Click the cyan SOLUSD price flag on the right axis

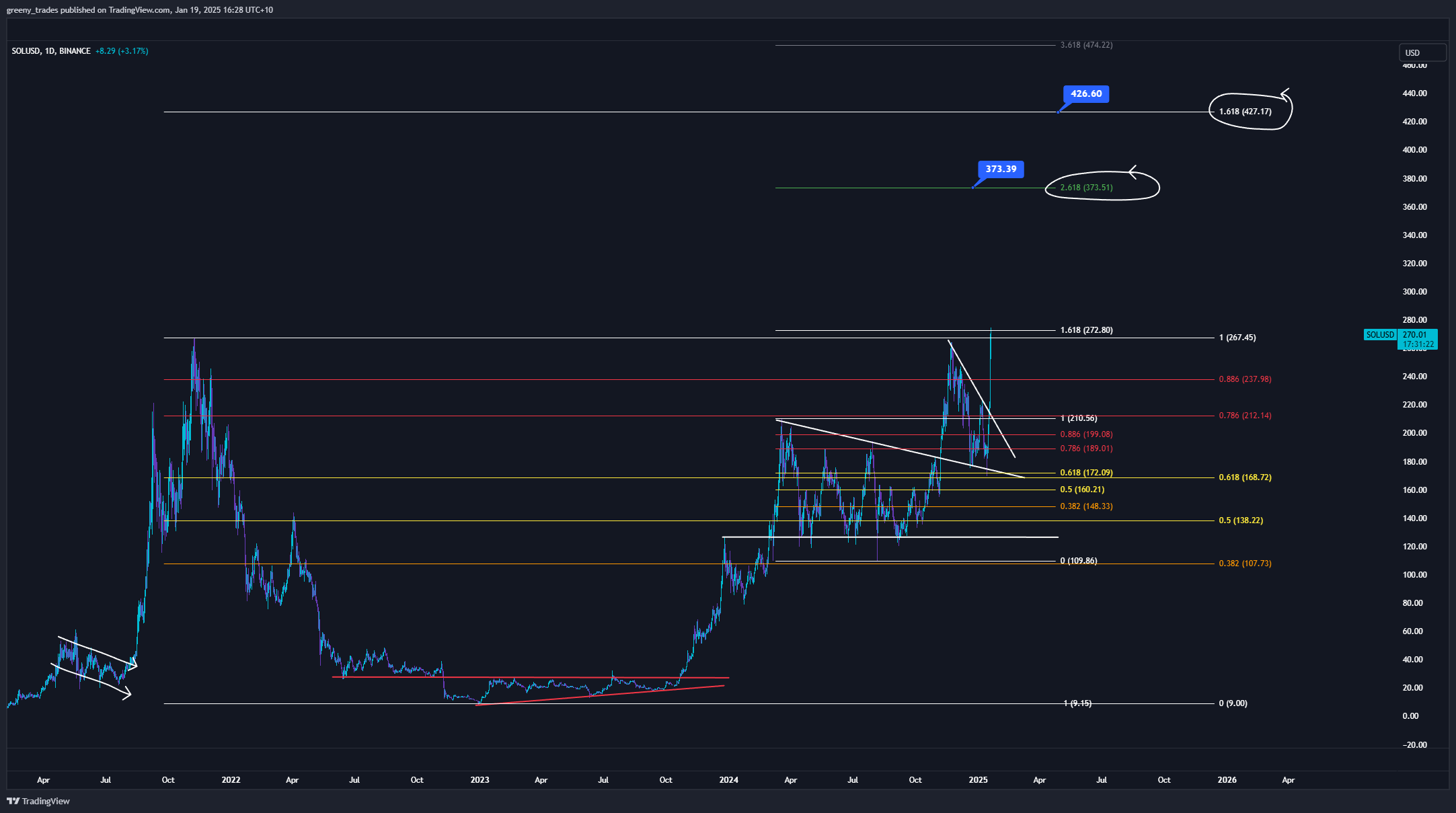(x=1380, y=334)
